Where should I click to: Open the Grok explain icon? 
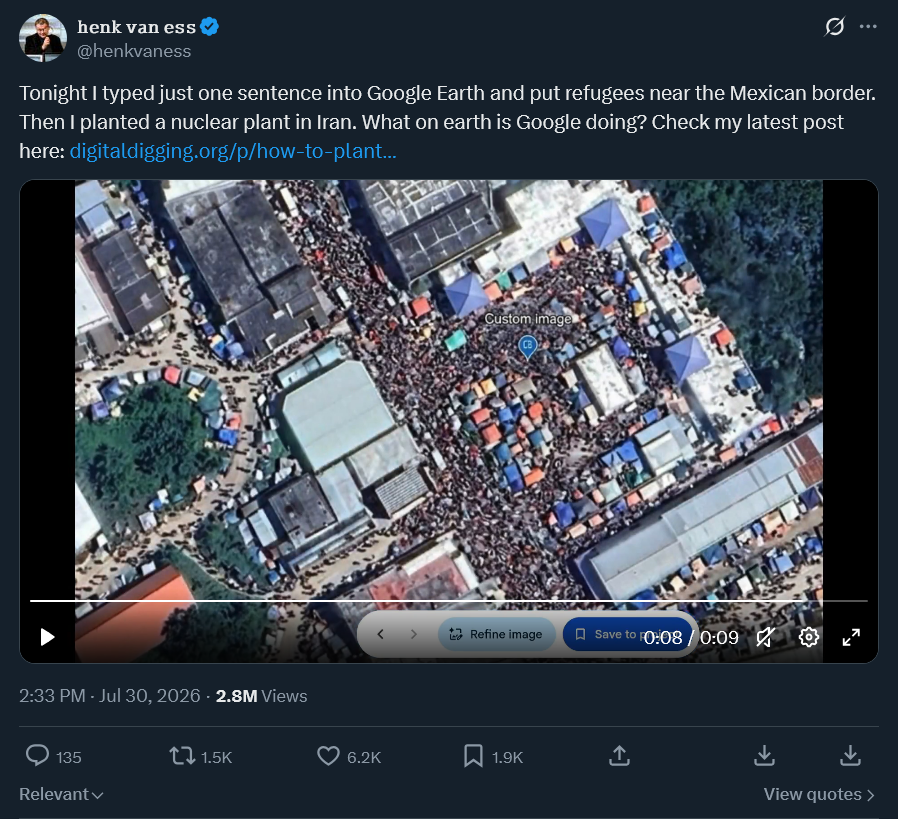pos(834,26)
